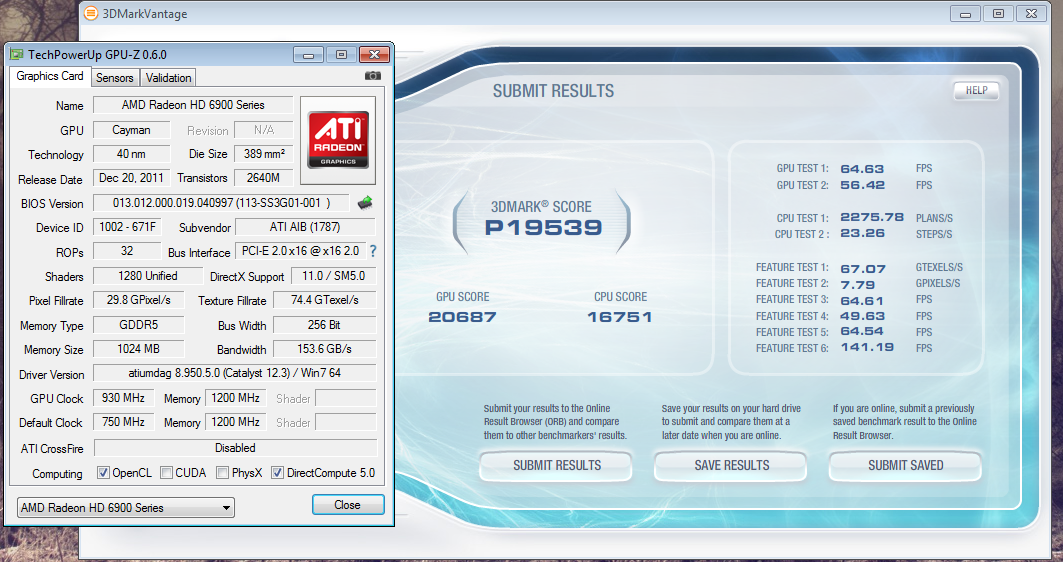Click the GPU field showing Cayman
1063x562 pixels.
pos(132,130)
